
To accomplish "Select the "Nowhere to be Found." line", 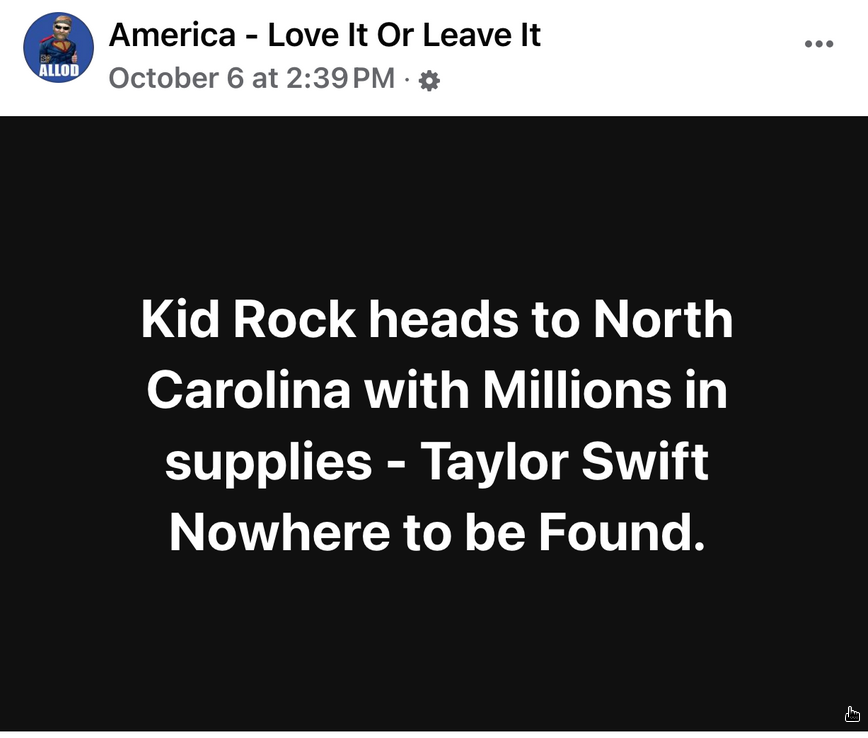I will pyautogui.click(x=437, y=533).
